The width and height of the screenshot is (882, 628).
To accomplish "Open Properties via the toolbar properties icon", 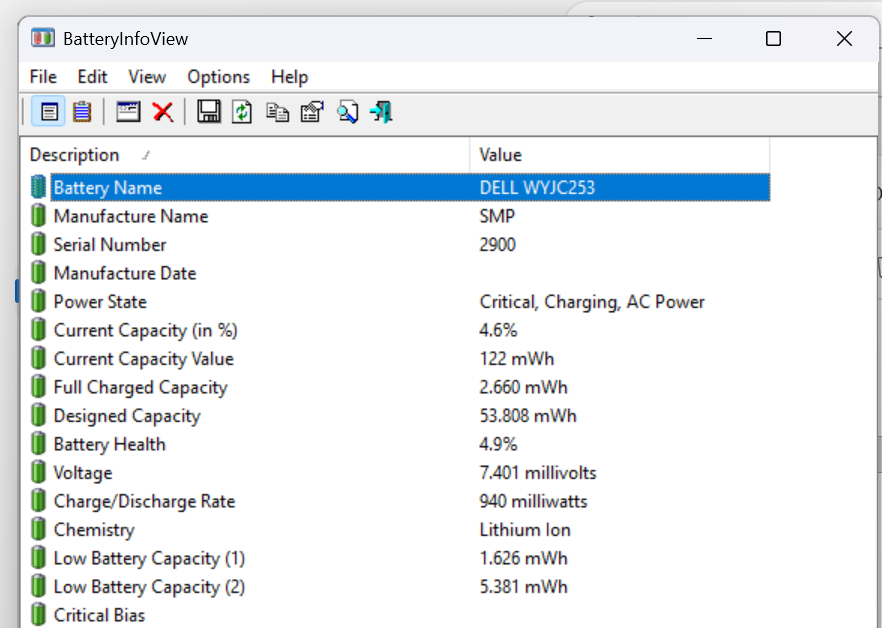I will click(x=312, y=111).
